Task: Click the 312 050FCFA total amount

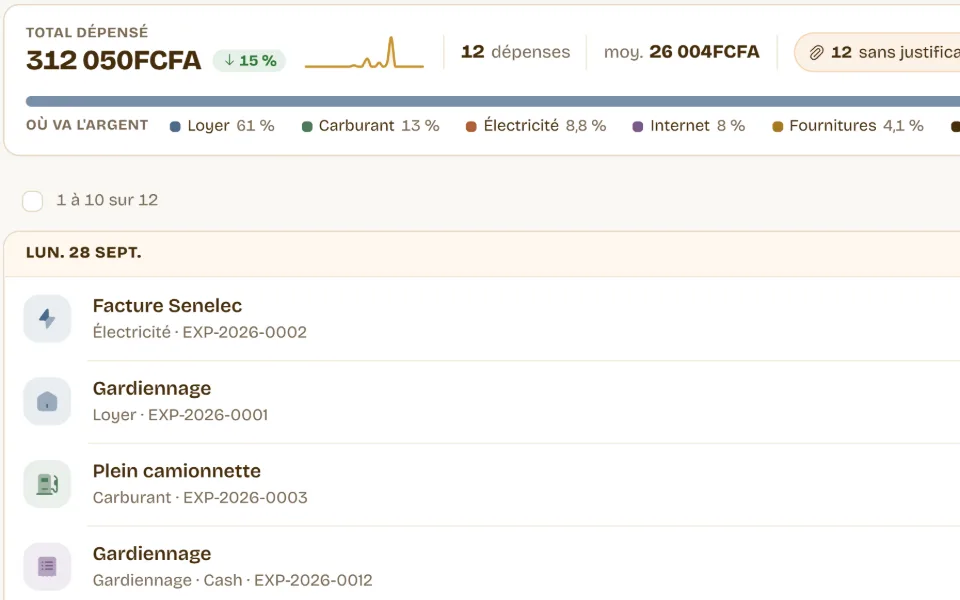Action: click(113, 60)
